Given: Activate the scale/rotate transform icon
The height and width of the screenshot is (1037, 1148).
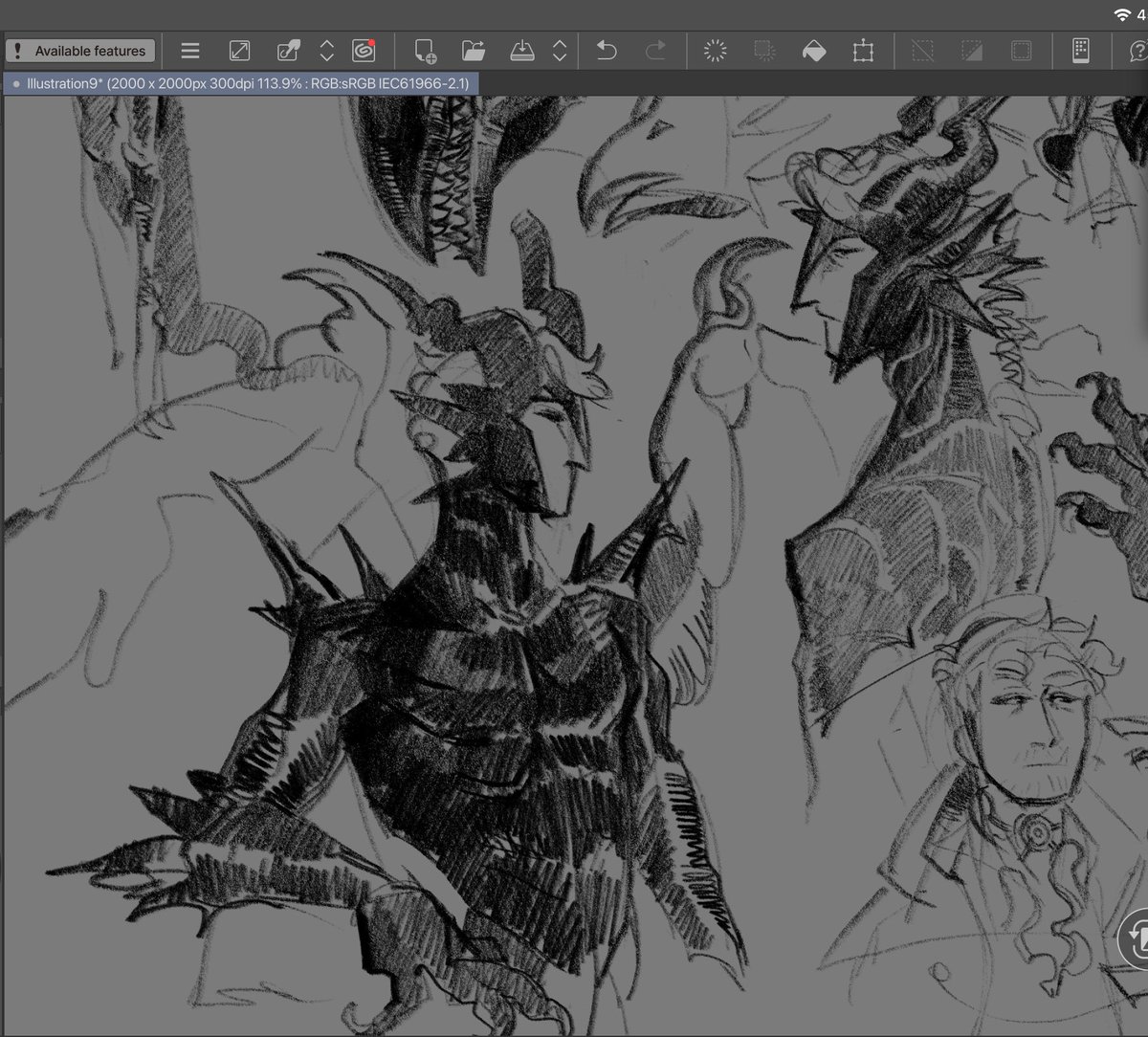Looking at the screenshot, I should coord(863,51).
